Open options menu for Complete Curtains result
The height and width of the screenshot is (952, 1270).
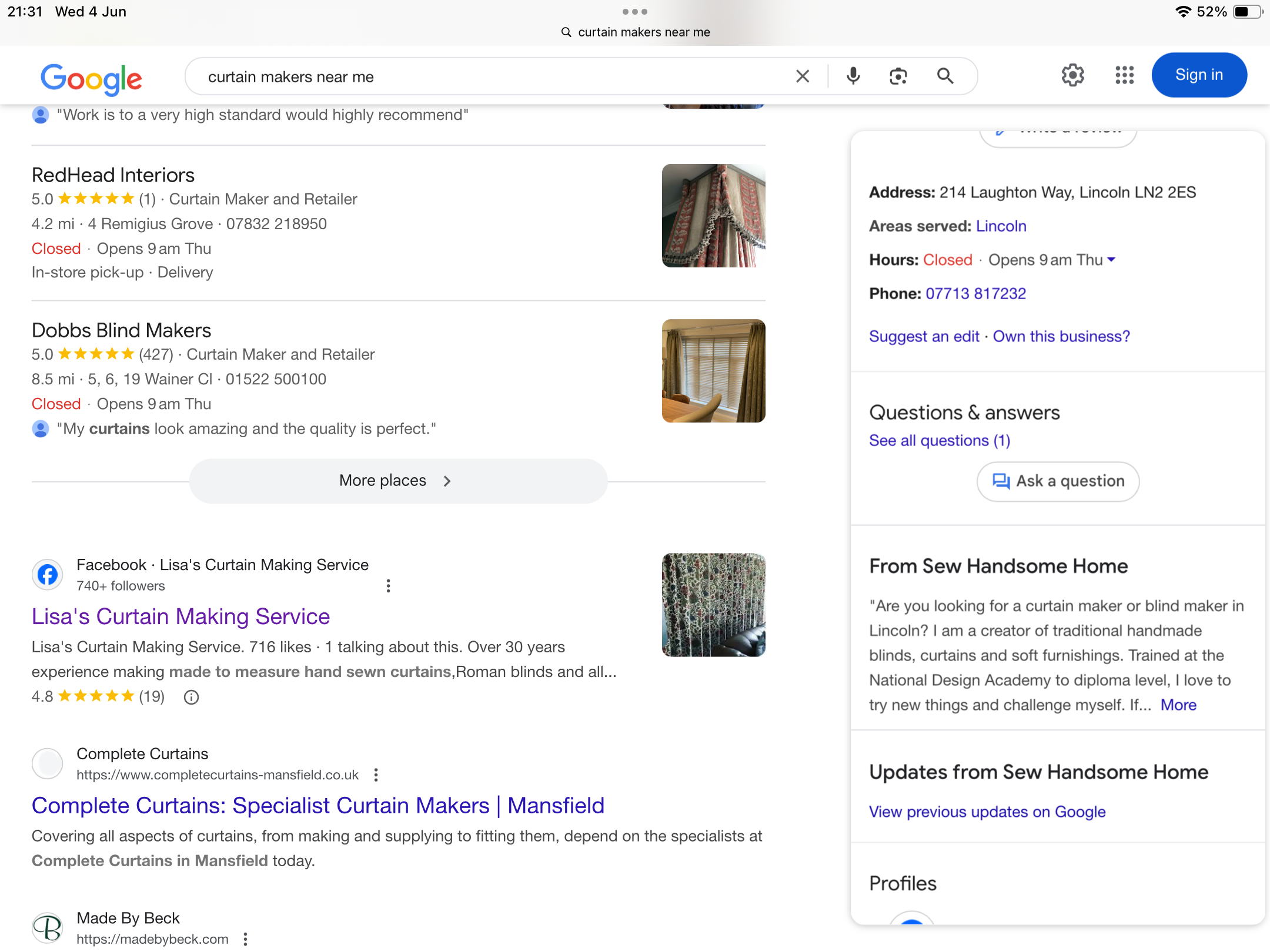point(376,775)
